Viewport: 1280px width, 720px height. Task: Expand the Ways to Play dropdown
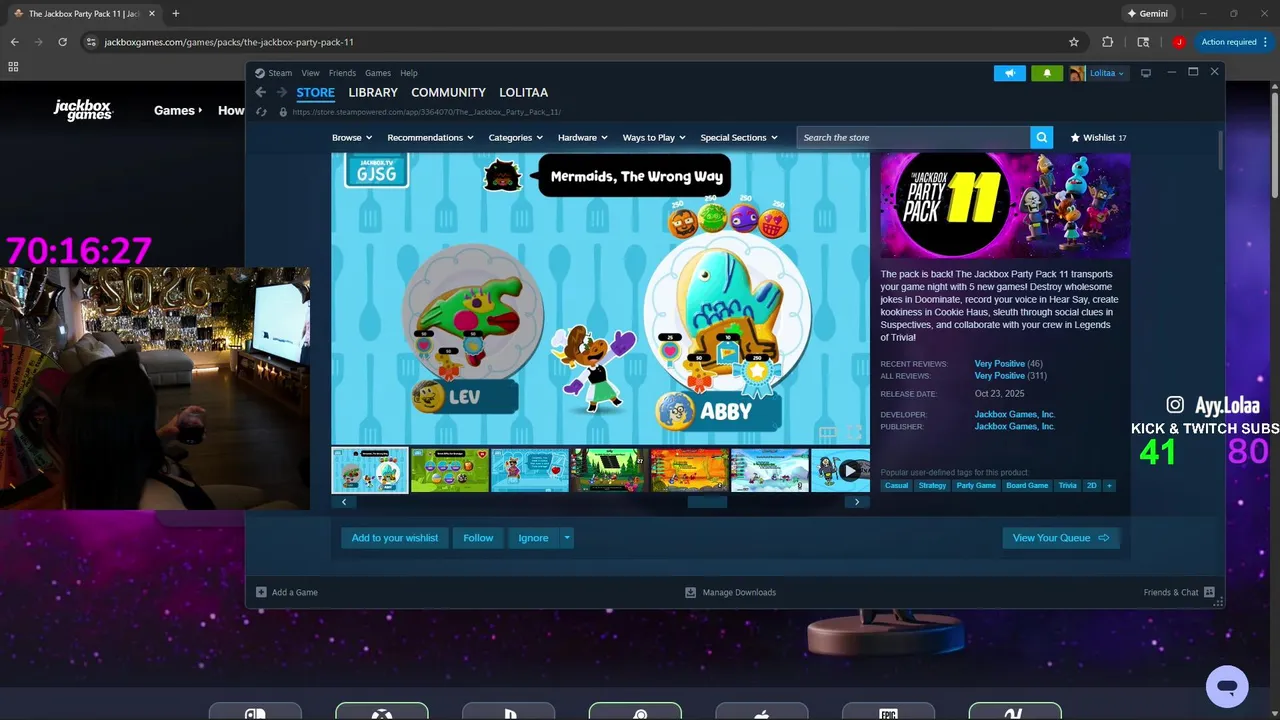click(x=655, y=138)
